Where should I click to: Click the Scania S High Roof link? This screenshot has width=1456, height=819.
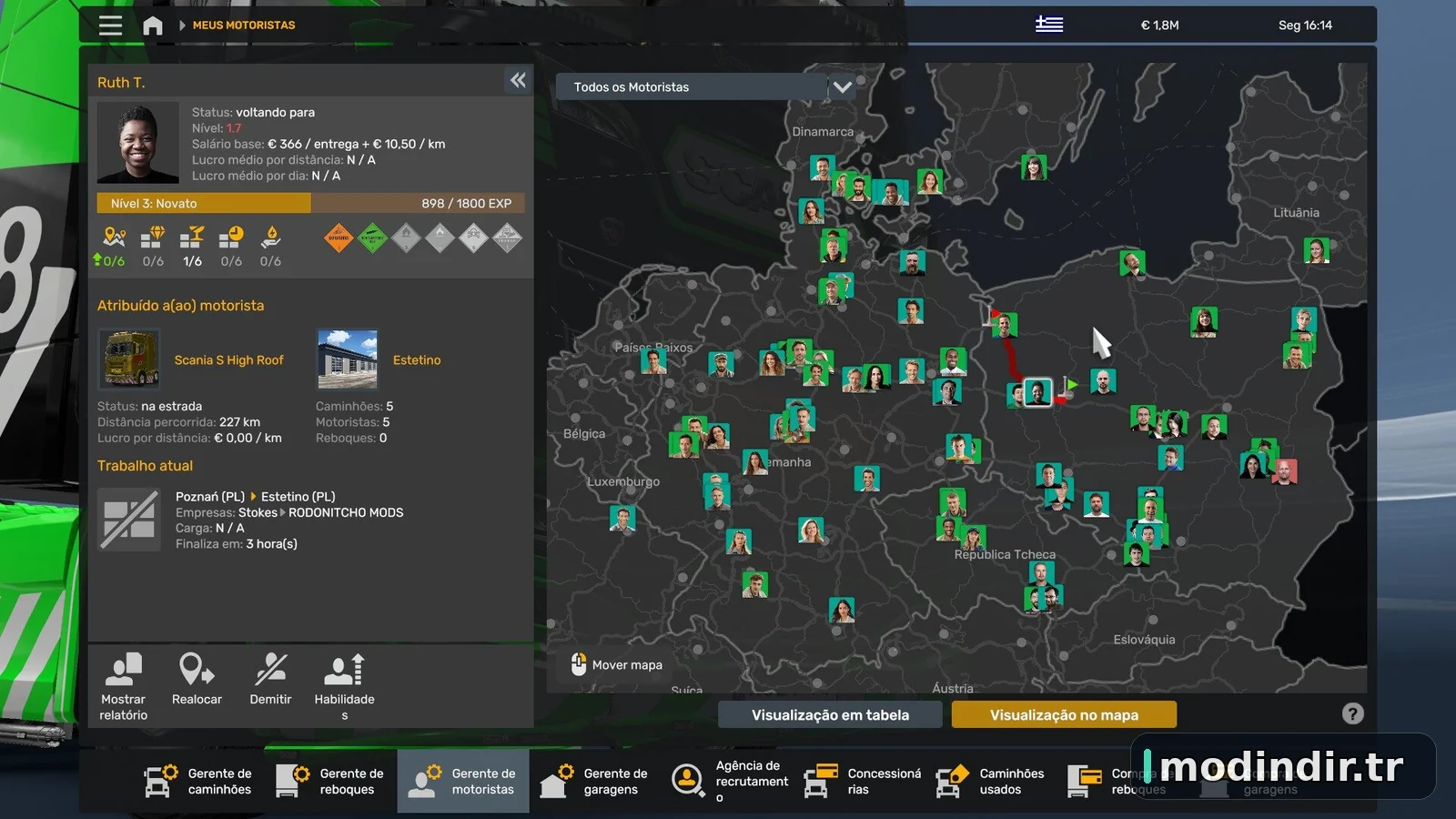click(x=229, y=360)
